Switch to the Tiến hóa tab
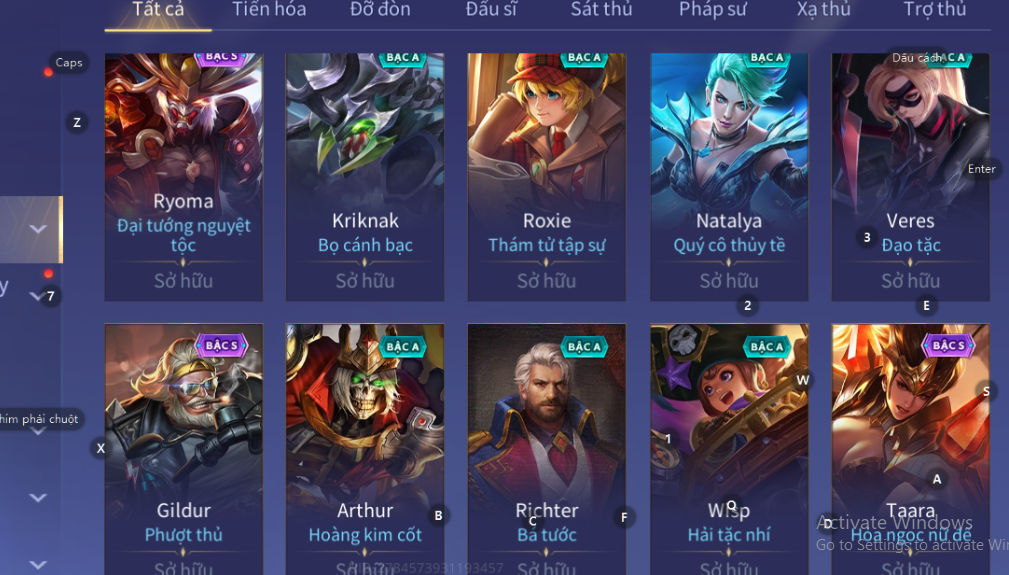This screenshot has height=575, width=1009. (269, 10)
